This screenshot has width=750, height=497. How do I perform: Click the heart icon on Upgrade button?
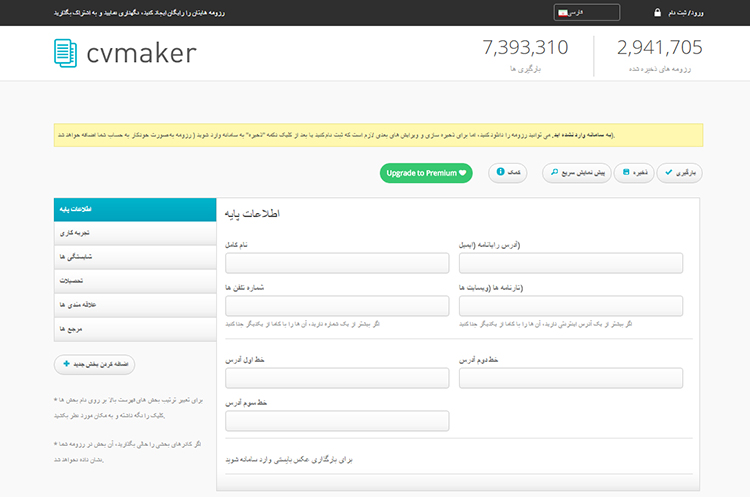[x=463, y=173]
